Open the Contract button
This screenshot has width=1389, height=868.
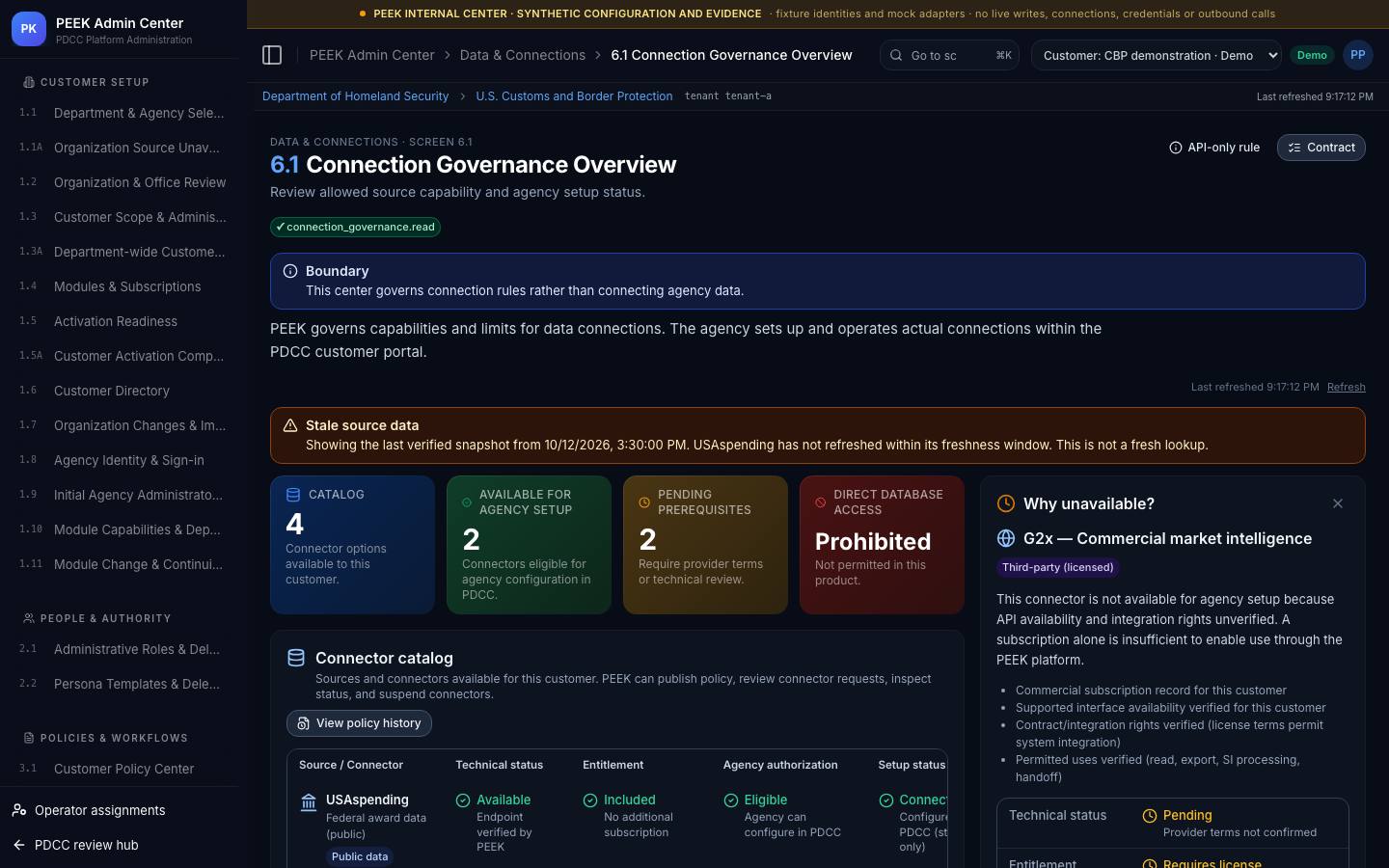tap(1321, 148)
